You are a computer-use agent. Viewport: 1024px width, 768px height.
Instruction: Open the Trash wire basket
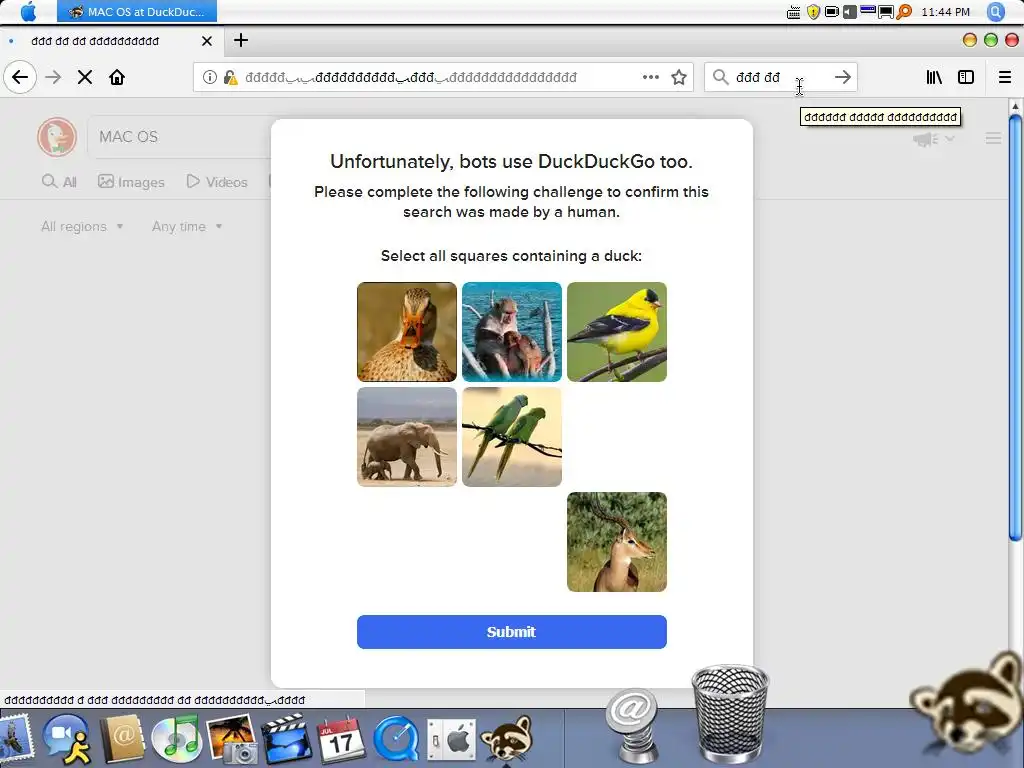click(730, 713)
